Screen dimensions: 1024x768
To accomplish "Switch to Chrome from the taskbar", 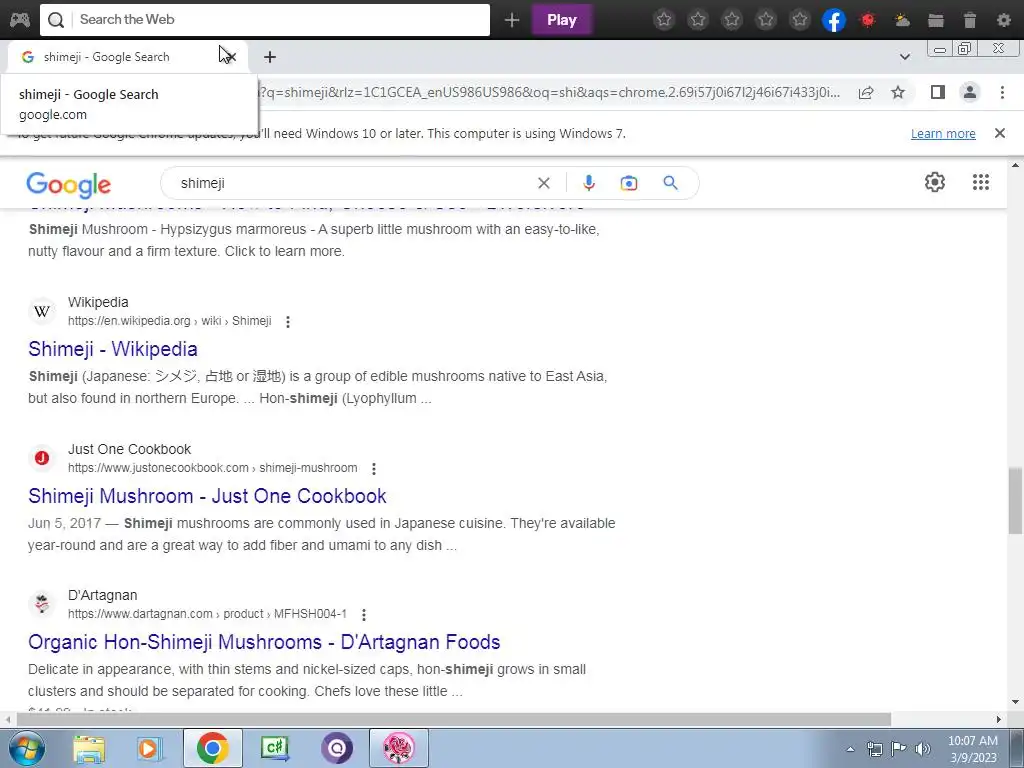I will pos(212,748).
